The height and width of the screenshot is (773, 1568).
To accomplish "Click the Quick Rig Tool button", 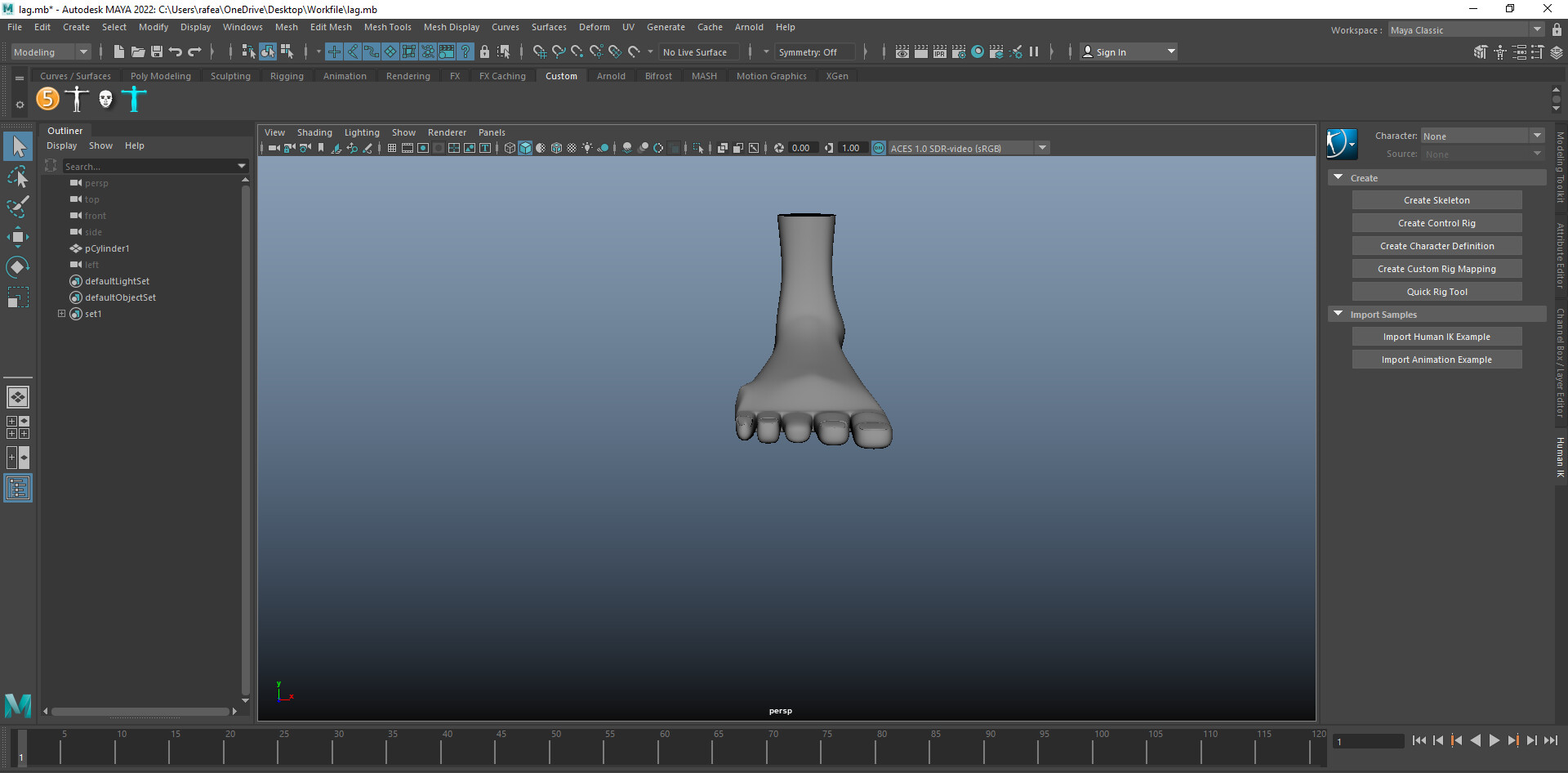I will 1437,292.
